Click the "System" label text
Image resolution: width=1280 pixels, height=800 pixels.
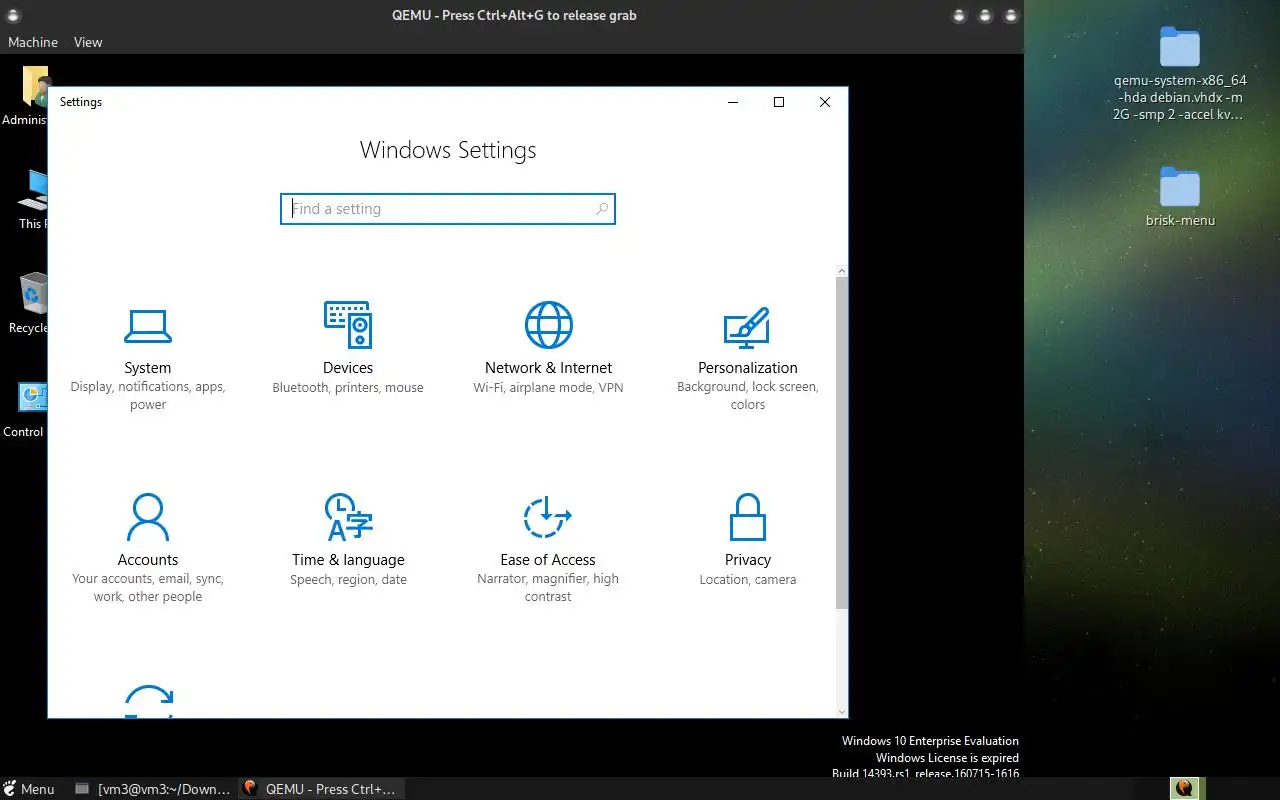tap(148, 368)
